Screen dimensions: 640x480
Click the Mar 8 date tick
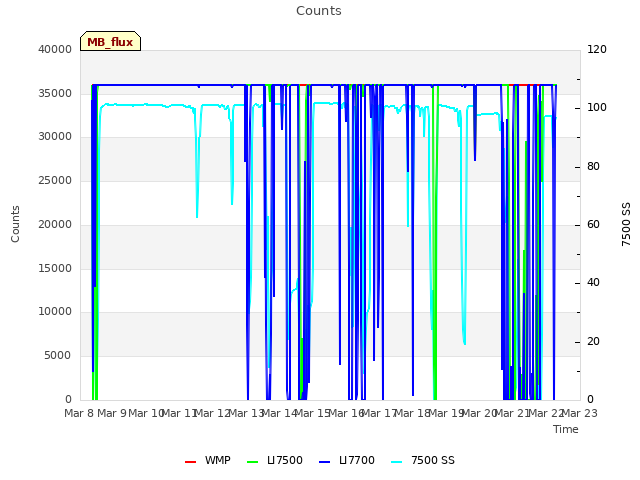tap(80, 413)
